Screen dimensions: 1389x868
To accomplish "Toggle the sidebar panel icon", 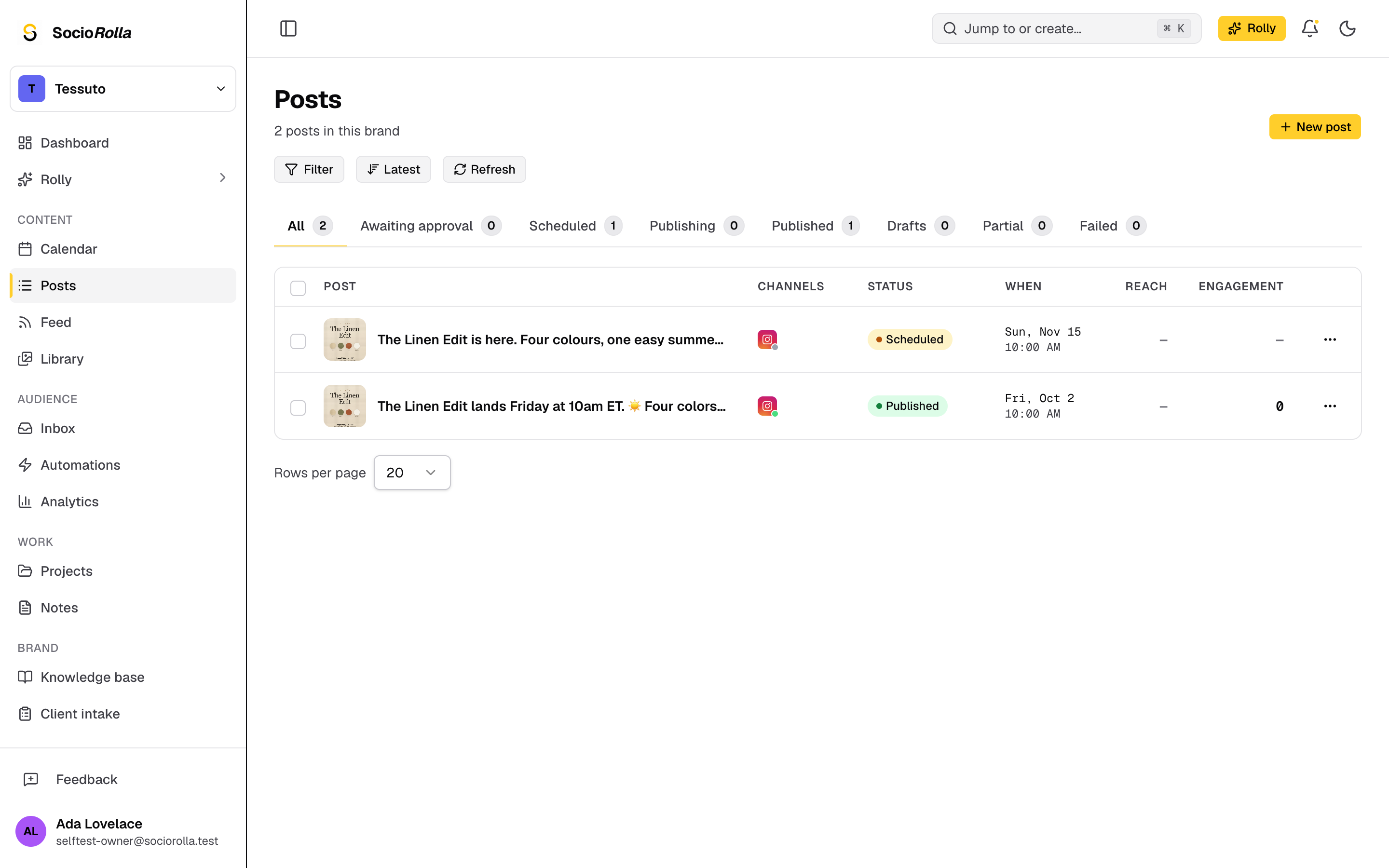I will click(288, 28).
